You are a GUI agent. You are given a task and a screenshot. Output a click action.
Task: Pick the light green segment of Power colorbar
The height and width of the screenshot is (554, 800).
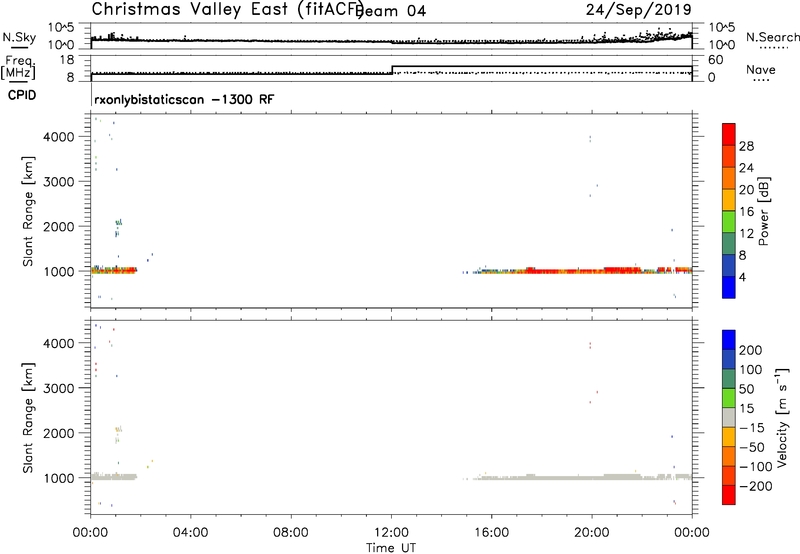coord(729,221)
